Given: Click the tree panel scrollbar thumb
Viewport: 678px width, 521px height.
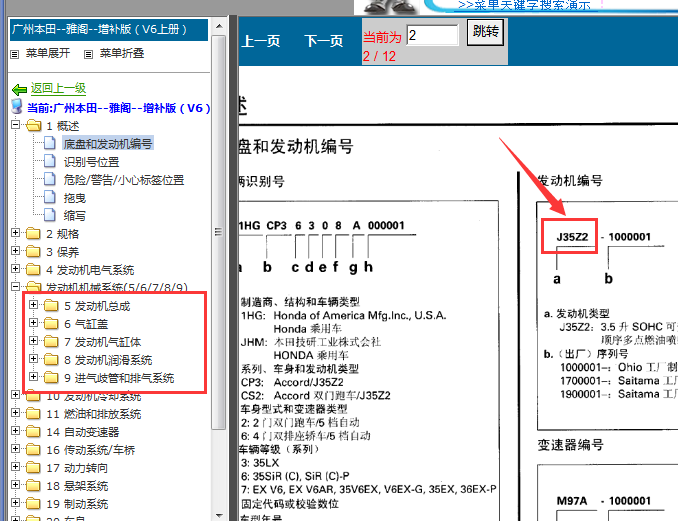Looking at the screenshot, I should click(x=219, y=232).
